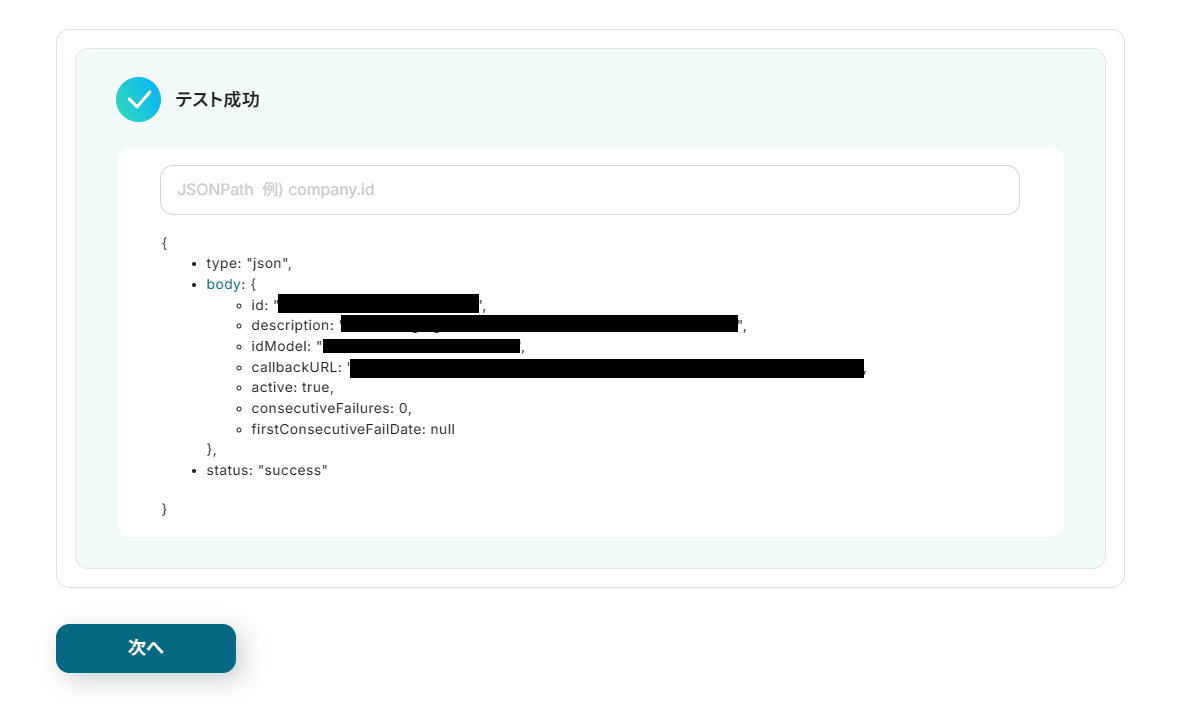Select the type: "json" line

tap(249, 263)
